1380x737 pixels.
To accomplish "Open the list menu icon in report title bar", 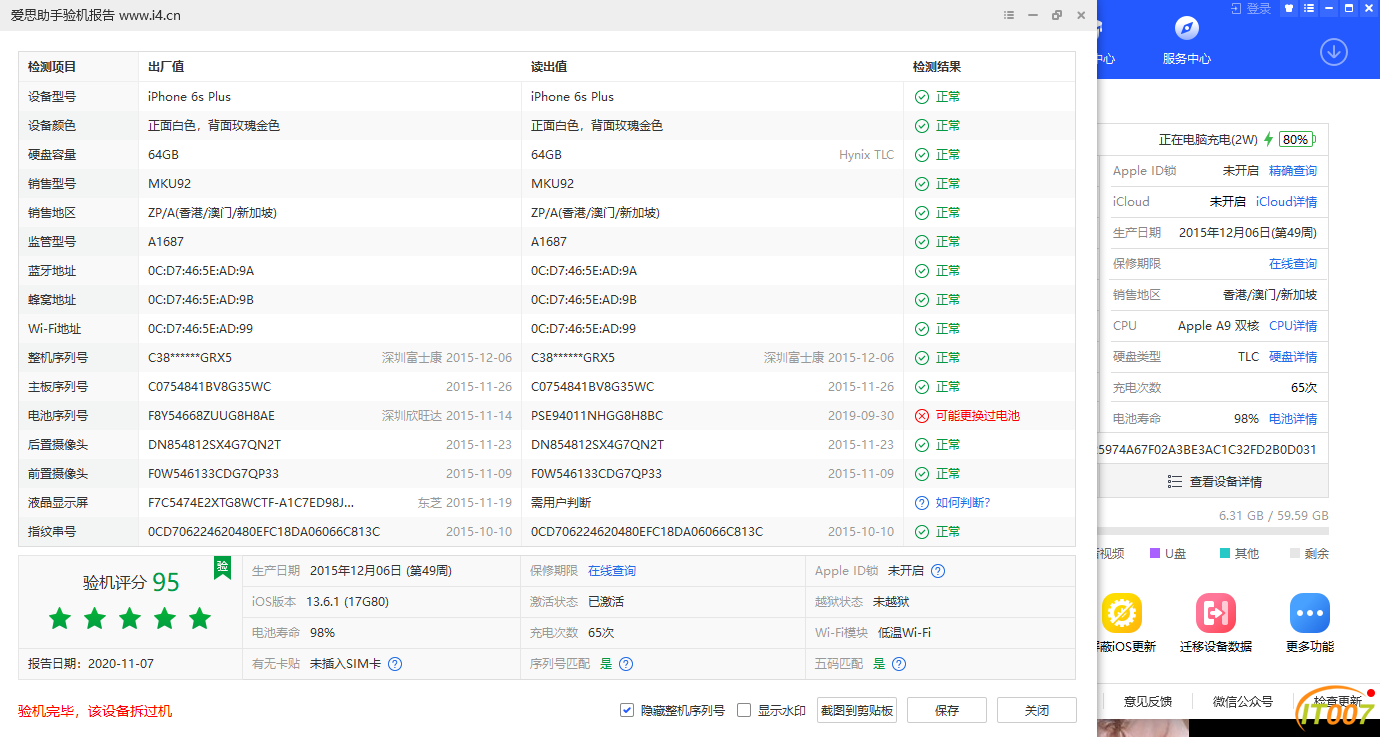I will click(1008, 15).
